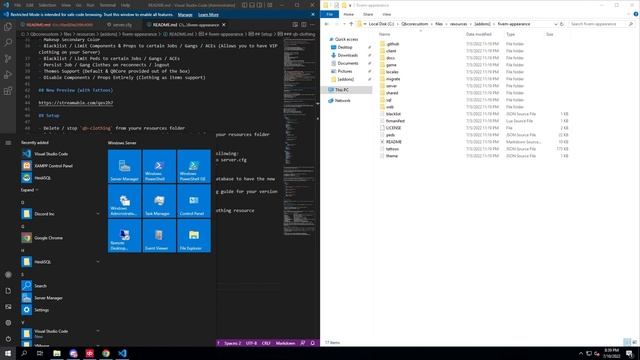This screenshot has width=640, height=360.
Task: Open Extensions view in VS Code activity bar
Action: [8, 91]
